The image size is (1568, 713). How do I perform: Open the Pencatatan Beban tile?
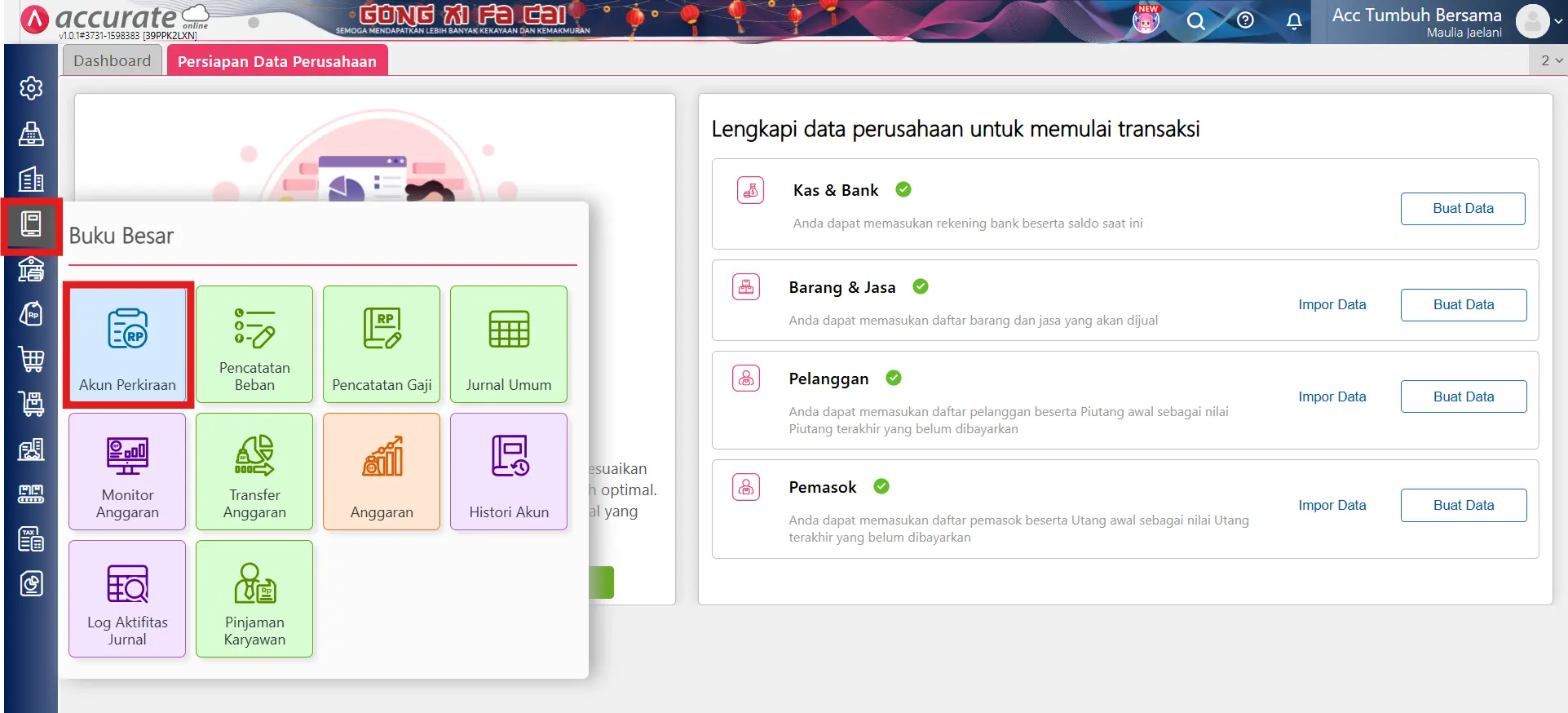pyautogui.click(x=254, y=344)
